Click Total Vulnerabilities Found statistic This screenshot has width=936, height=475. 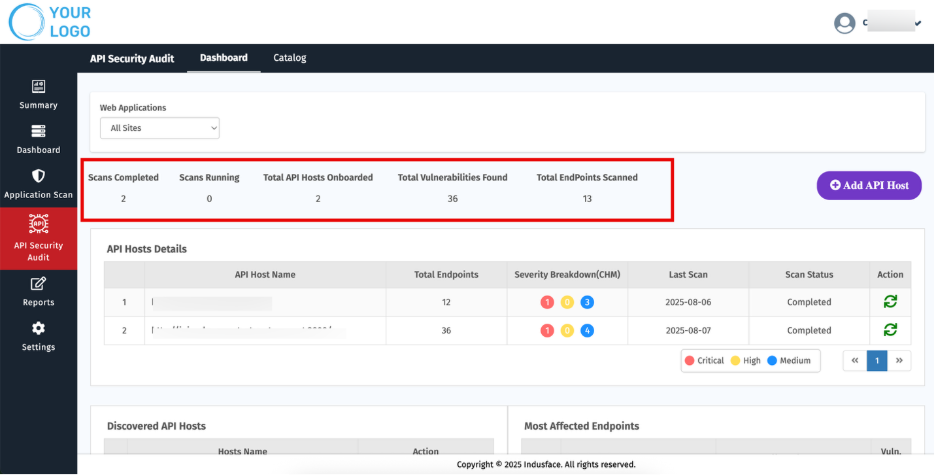pos(452,187)
